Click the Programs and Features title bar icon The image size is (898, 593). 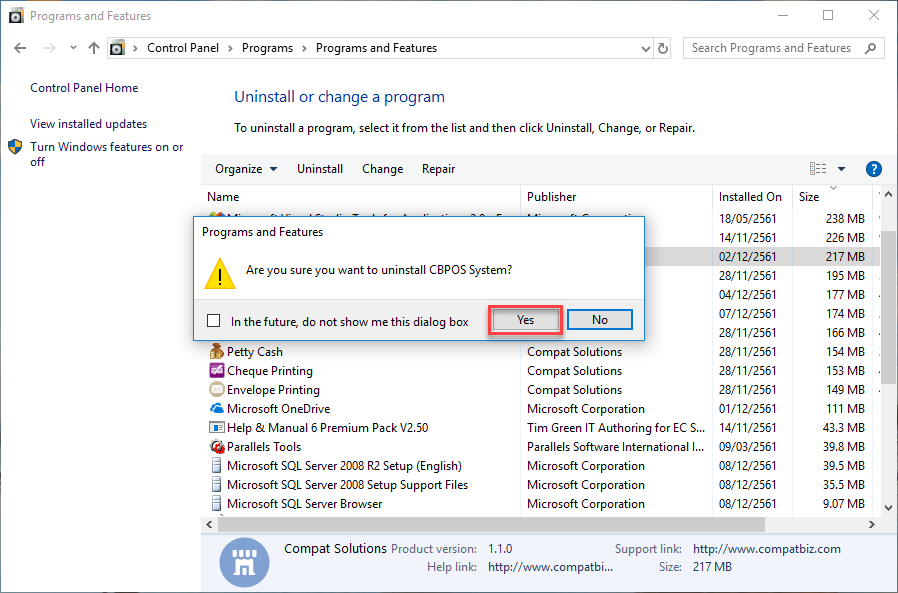click(x=16, y=15)
